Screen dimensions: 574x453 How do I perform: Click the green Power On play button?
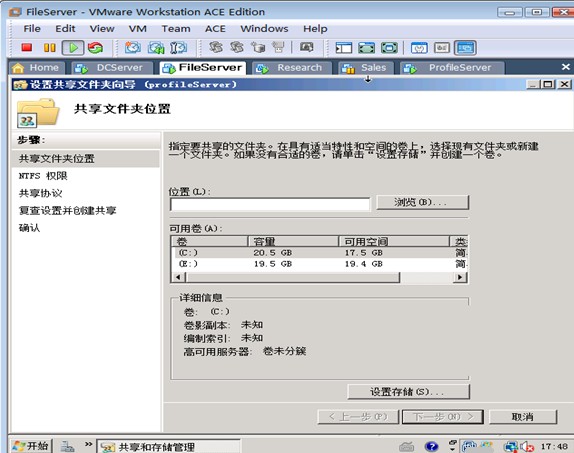73,48
